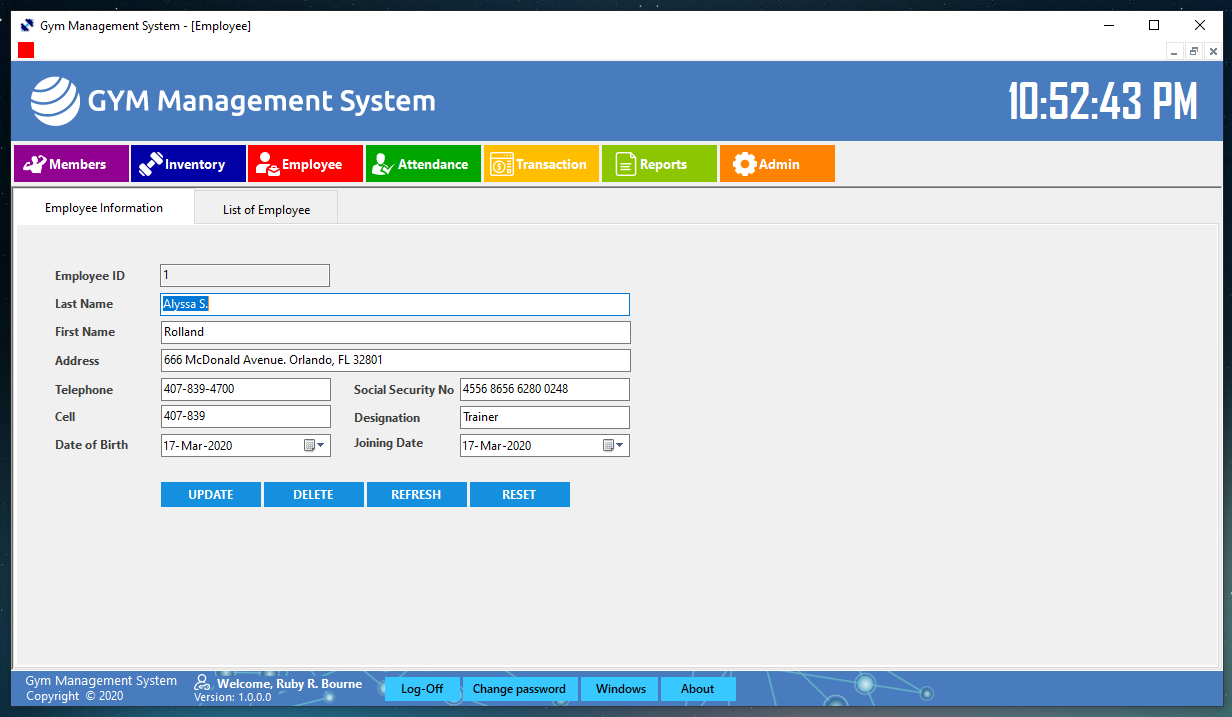Click the "GYM Management System" header title

(262, 101)
